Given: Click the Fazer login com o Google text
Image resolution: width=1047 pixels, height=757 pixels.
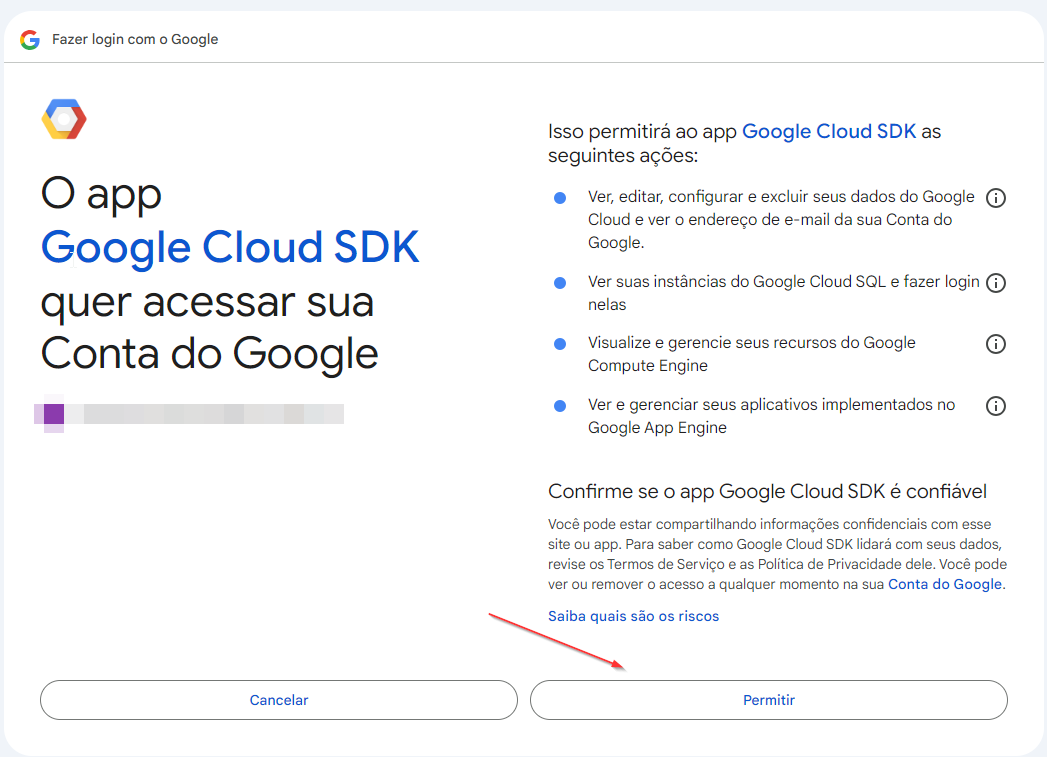Looking at the screenshot, I should (135, 39).
